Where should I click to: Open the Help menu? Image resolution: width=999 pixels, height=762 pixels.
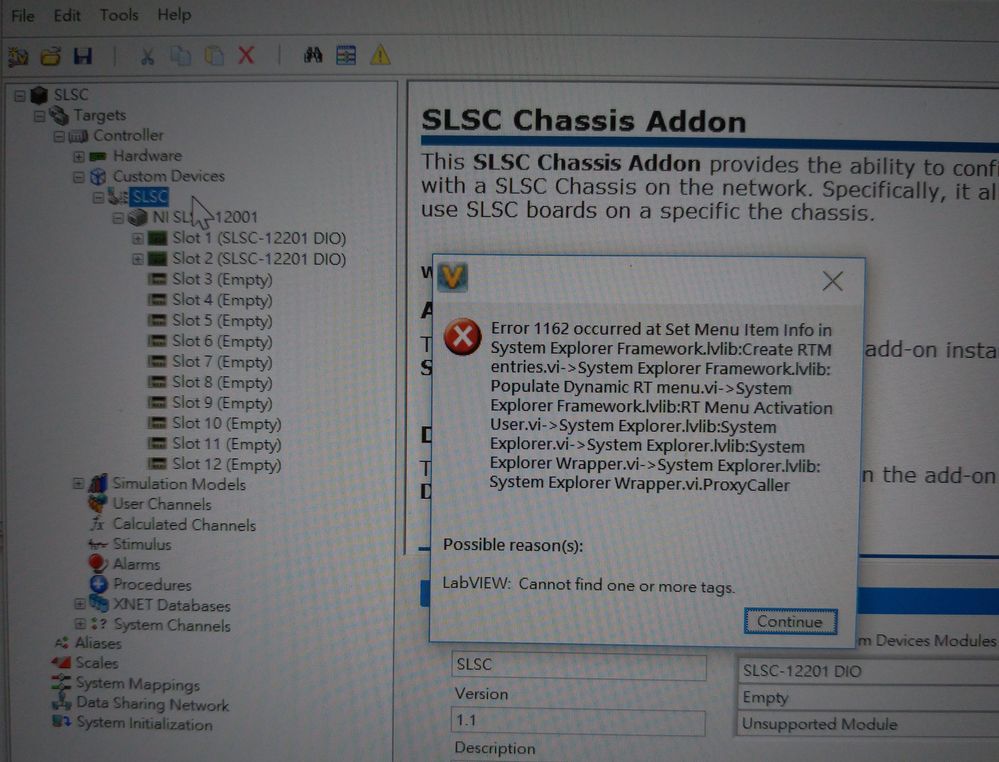pyautogui.click(x=174, y=14)
